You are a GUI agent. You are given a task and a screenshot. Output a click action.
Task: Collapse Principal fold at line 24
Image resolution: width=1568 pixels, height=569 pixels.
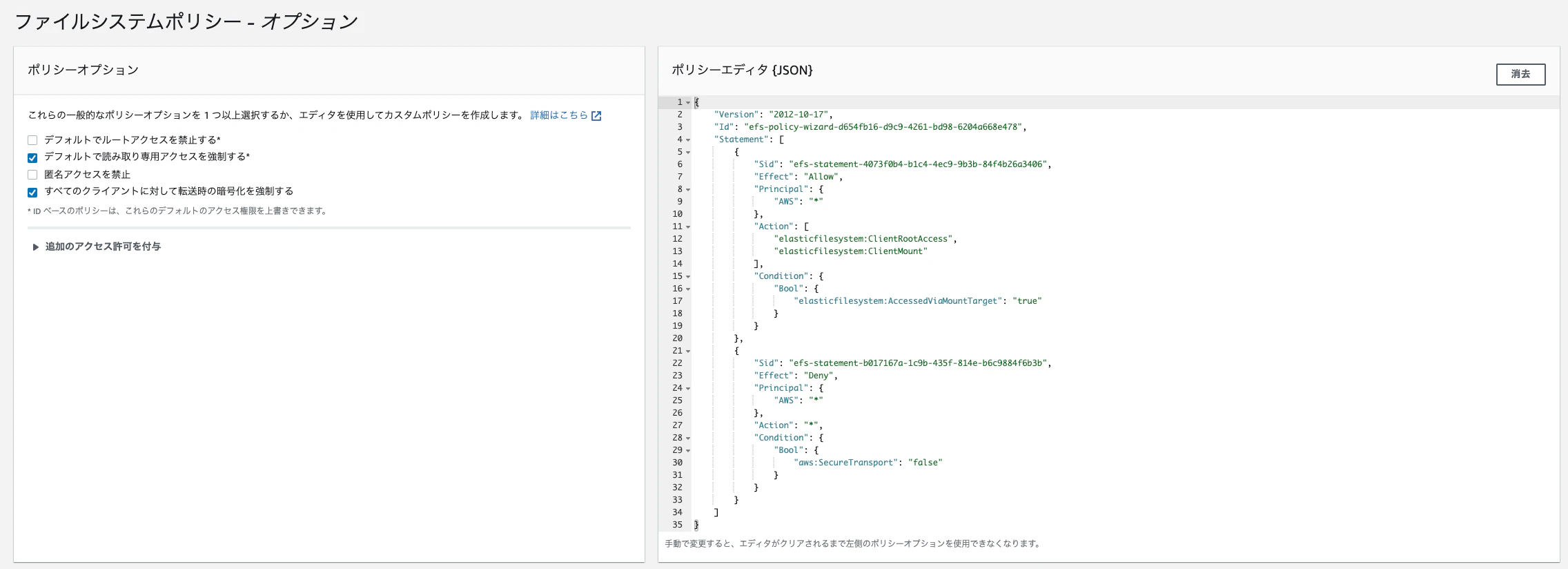(688, 389)
